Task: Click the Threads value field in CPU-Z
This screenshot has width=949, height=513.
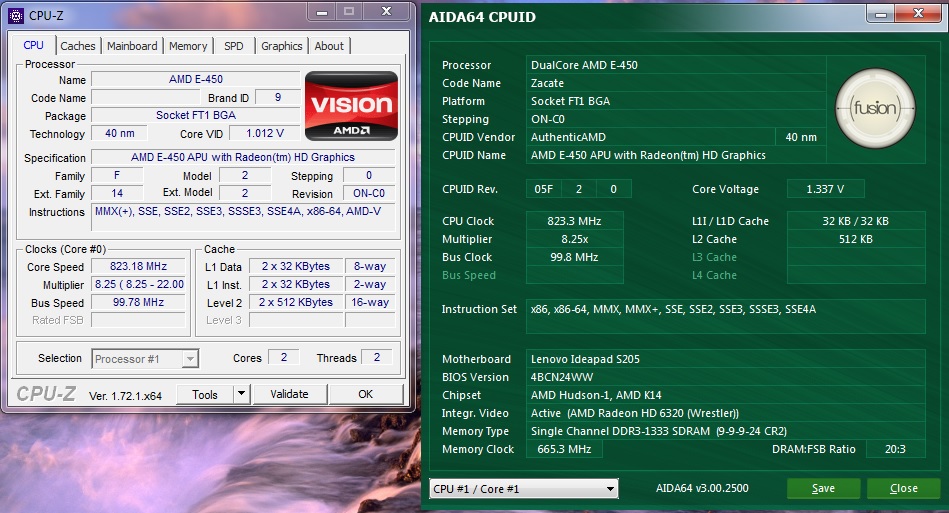Action: (376, 358)
